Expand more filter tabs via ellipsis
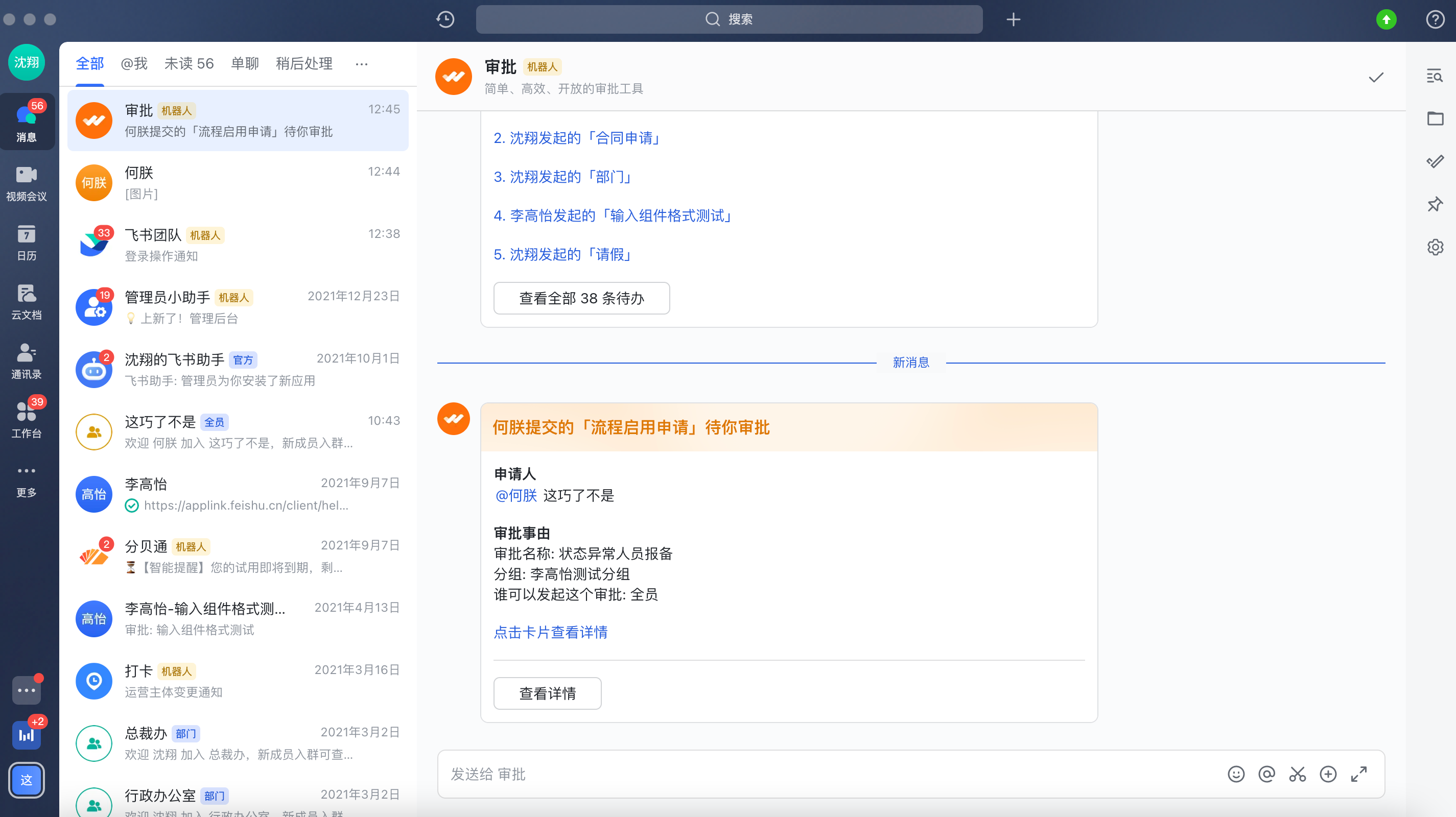Viewport: 1456px width, 817px height. coord(362,64)
